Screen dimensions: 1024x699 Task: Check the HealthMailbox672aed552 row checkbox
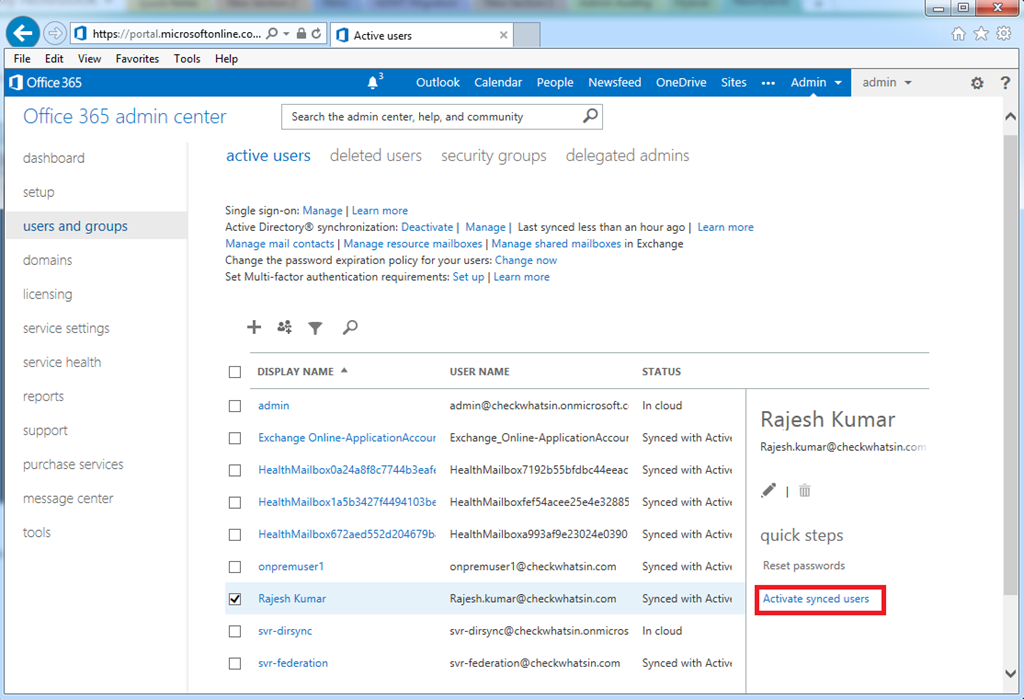click(235, 534)
